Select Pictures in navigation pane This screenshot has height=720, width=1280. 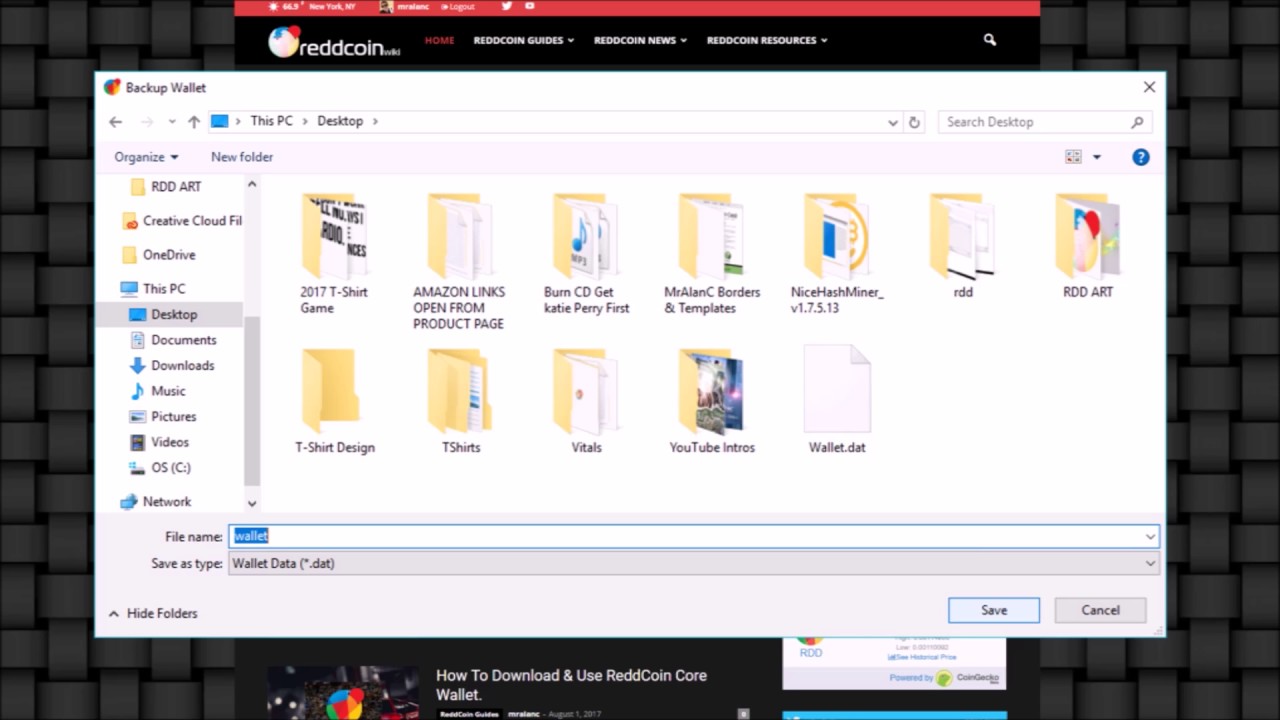coord(162,417)
